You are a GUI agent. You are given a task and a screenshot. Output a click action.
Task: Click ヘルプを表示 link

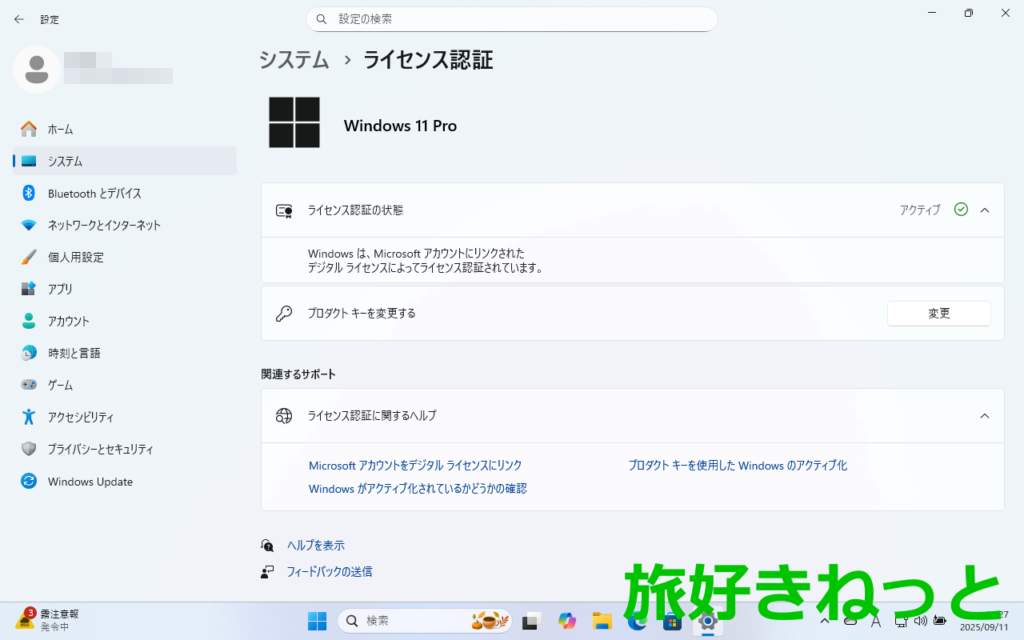coord(315,545)
